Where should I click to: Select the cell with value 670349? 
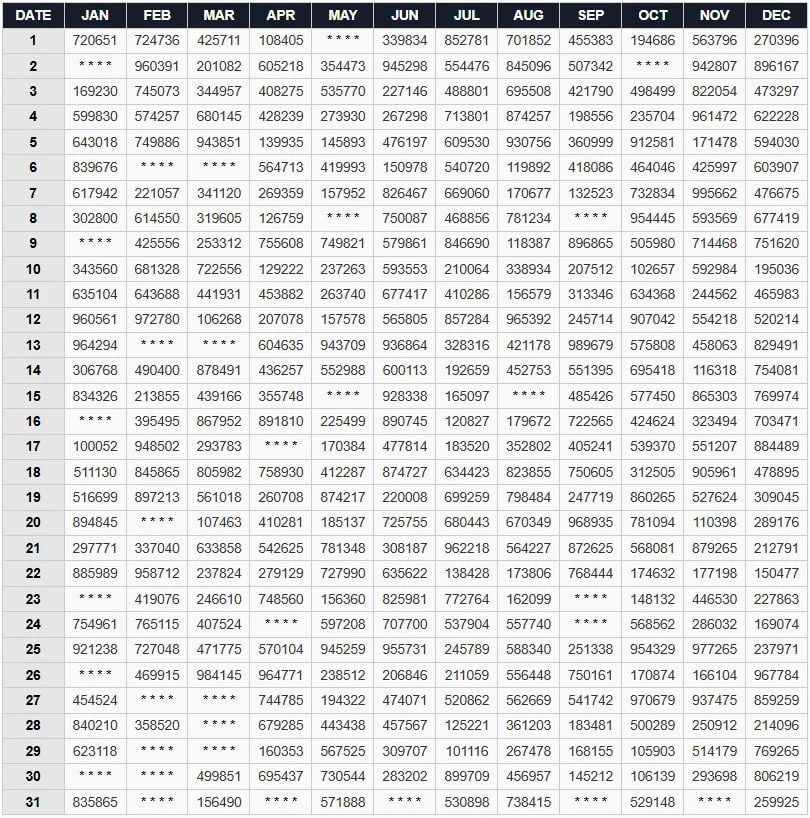click(528, 523)
